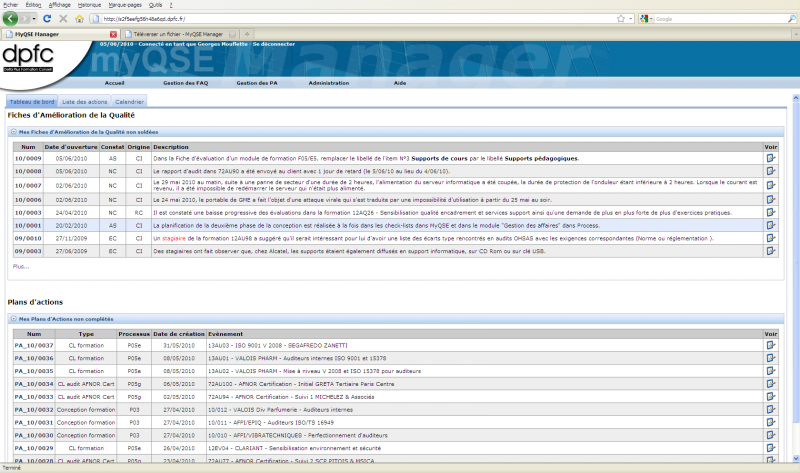Image resolution: width=800 pixels, height=473 pixels.
Task: Go back with browser back arrow
Action: coord(10,19)
